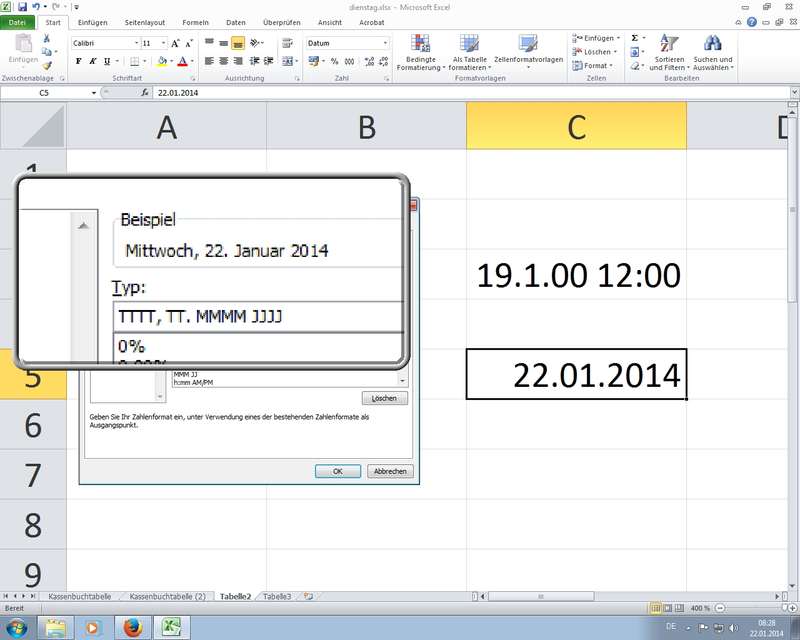This screenshot has height=640, width=800.
Task: Switch to the Formeln ribbon tab
Action: pyautogui.click(x=195, y=22)
